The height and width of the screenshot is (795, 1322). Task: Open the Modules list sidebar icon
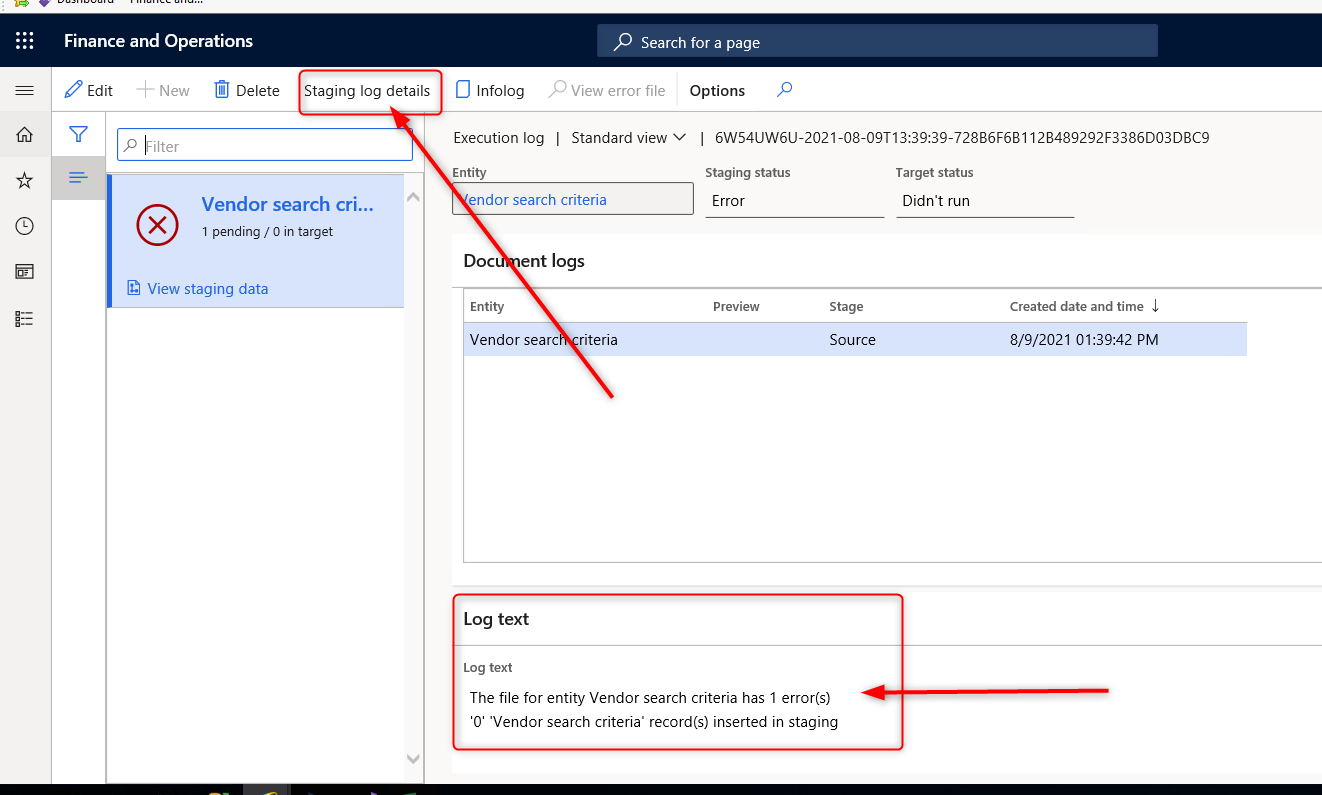[x=24, y=317]
